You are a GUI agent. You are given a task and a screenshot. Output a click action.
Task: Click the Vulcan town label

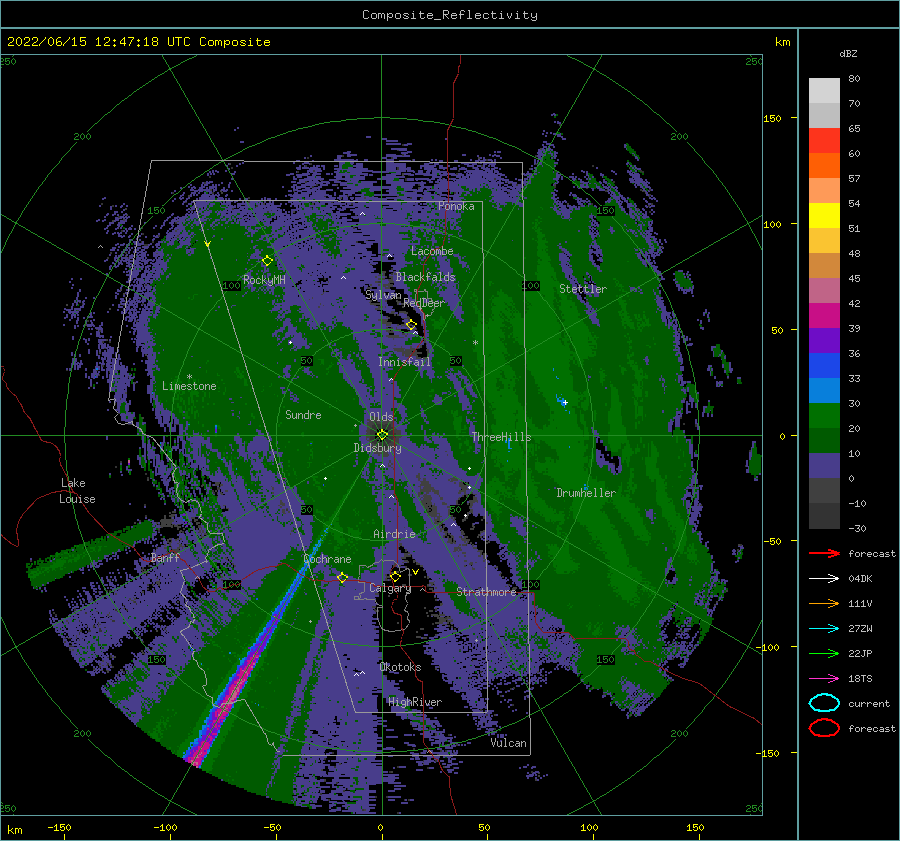click(x=508, y=743)
